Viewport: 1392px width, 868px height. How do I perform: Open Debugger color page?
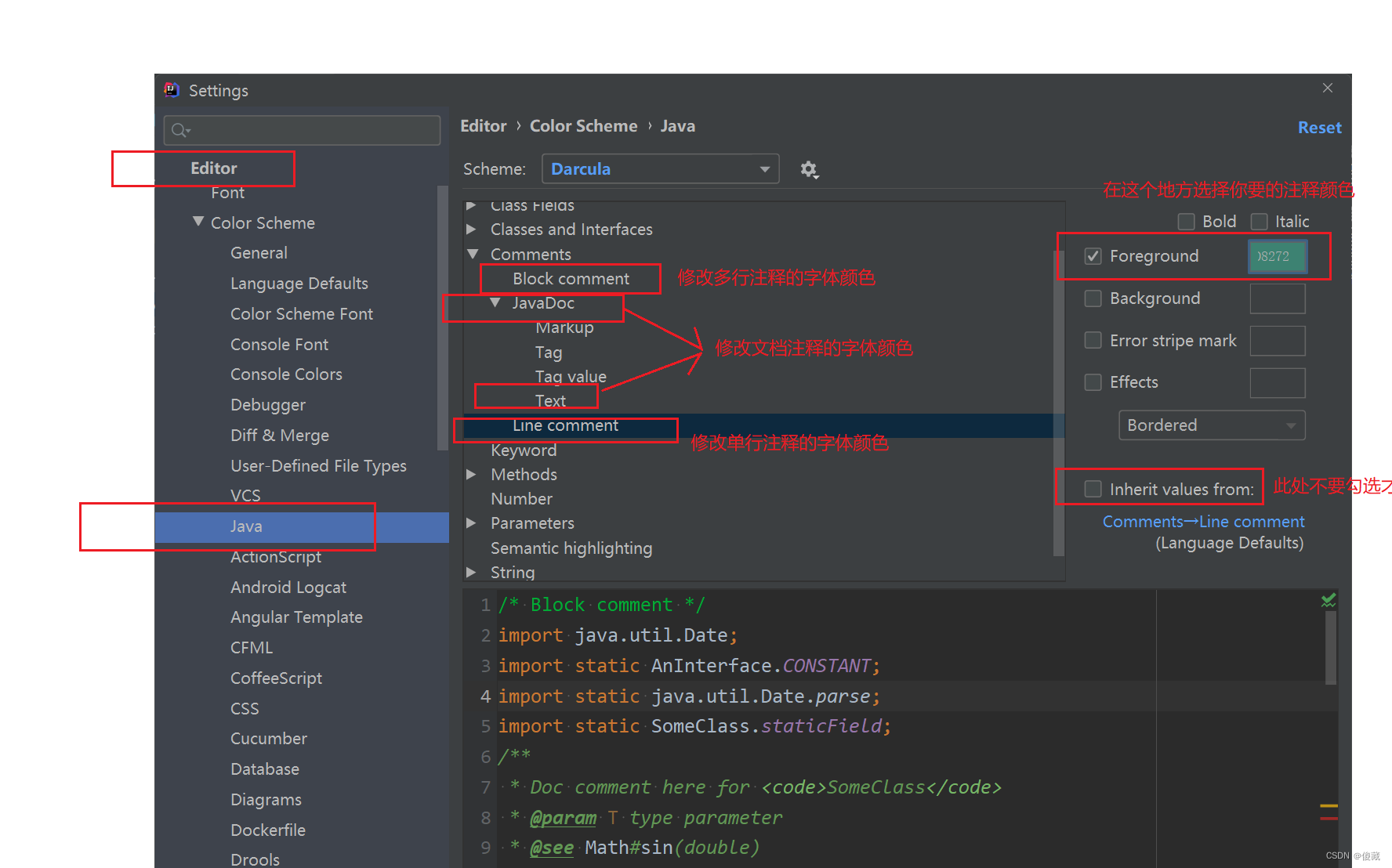point(268,405)
